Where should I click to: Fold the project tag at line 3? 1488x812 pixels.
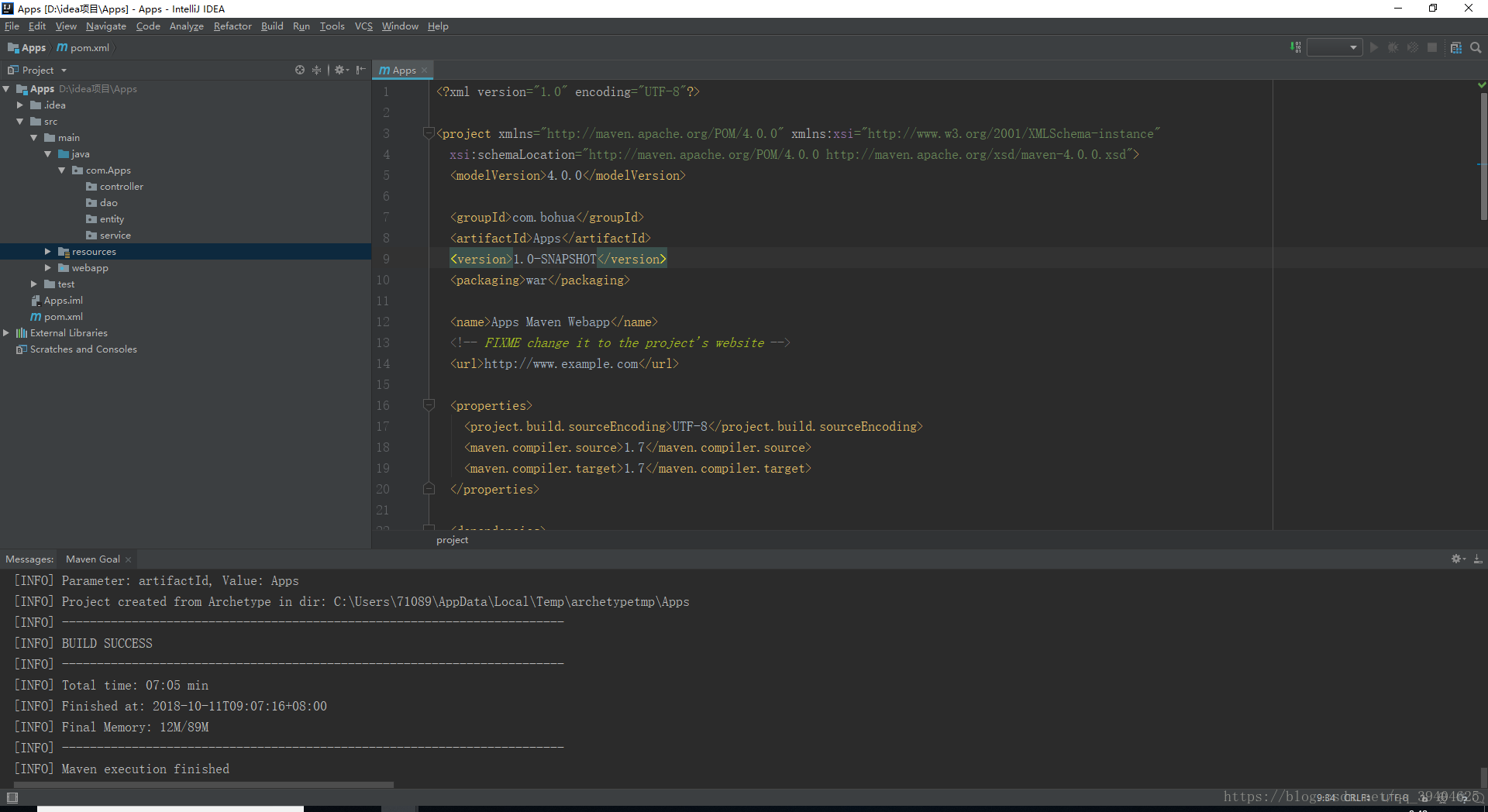coord(429,133)
